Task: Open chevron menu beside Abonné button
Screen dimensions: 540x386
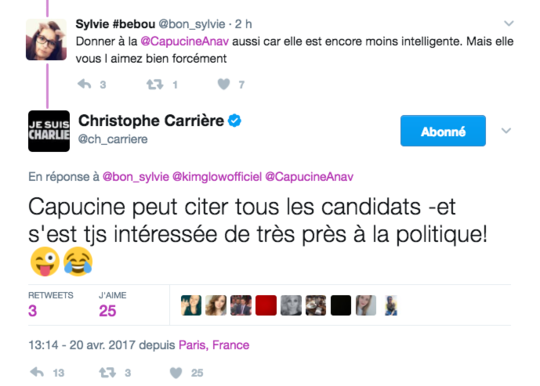Action: coord(506,131)
